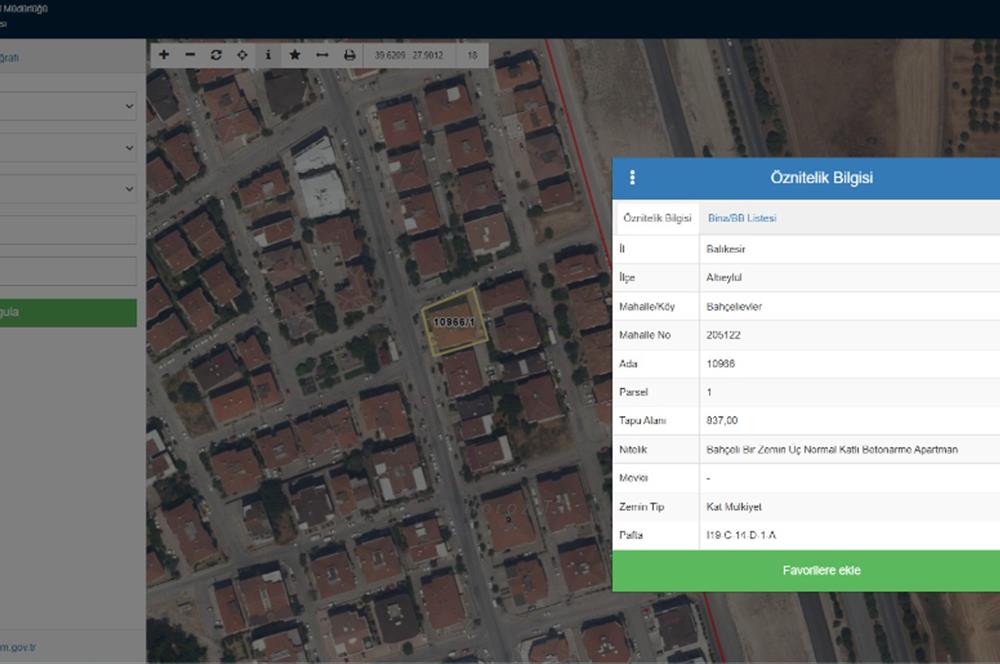Print the map using printer icon

[x=349, y=56]
